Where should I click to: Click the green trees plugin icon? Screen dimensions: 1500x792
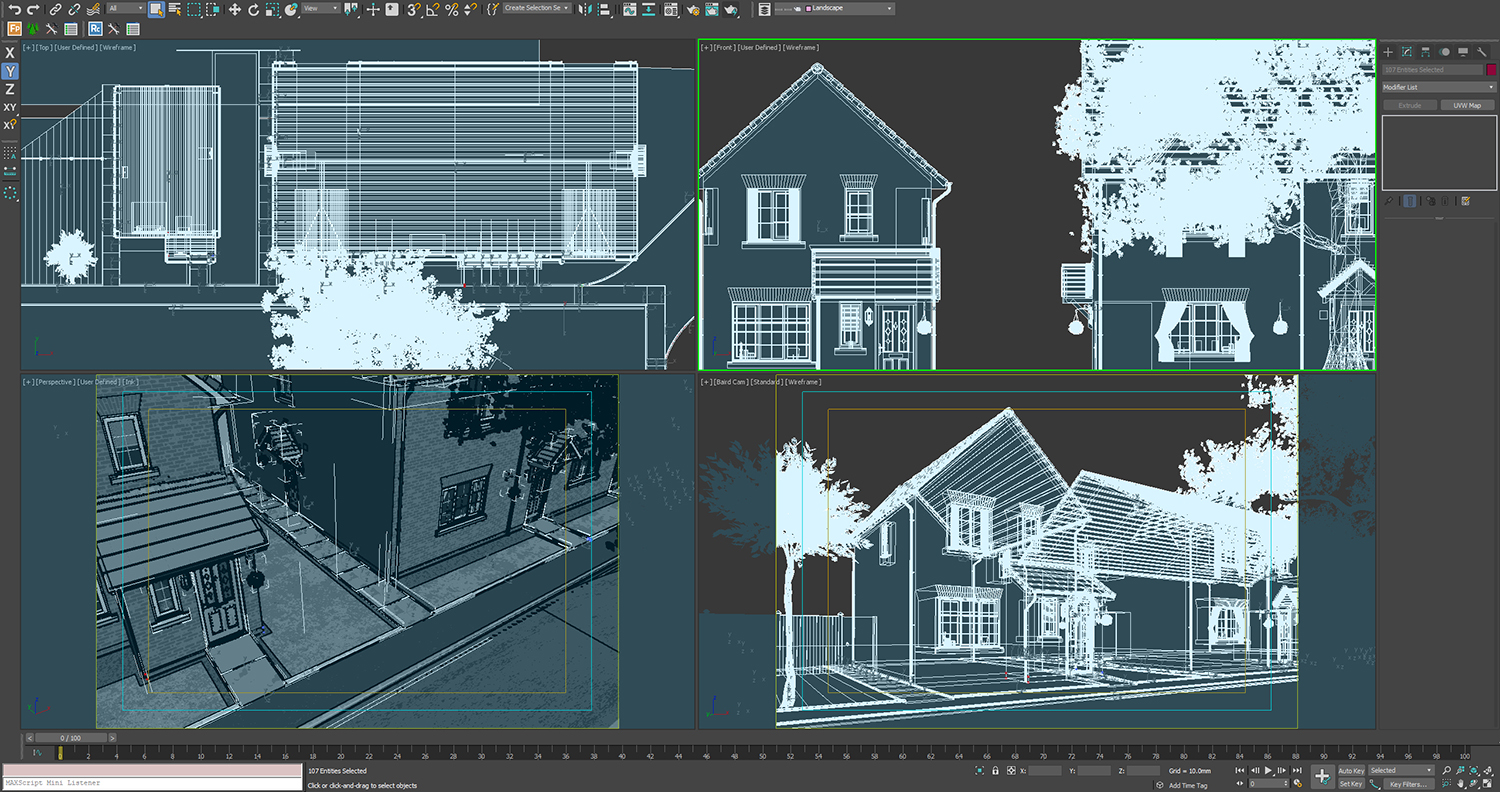pos(32,29)
